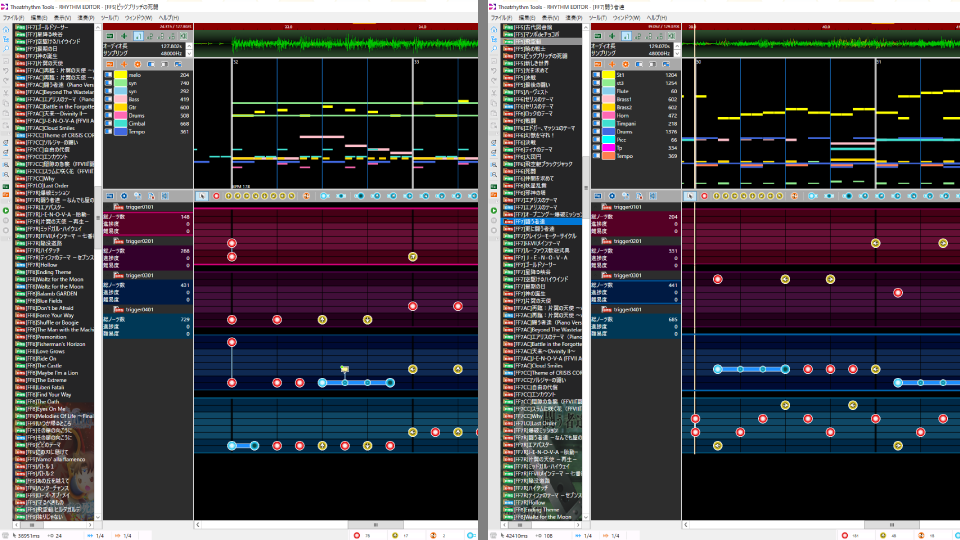
Task: Click magnifier search icon, left window sidebar
Action: [6, 48]
